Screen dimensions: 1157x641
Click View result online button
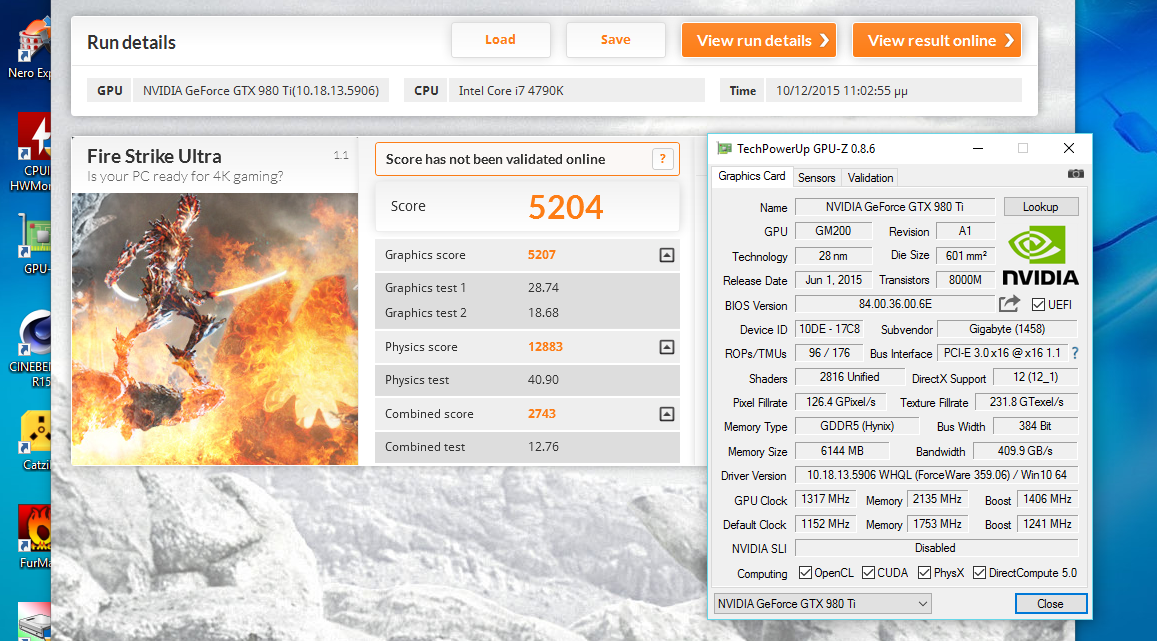coord(936,41)
